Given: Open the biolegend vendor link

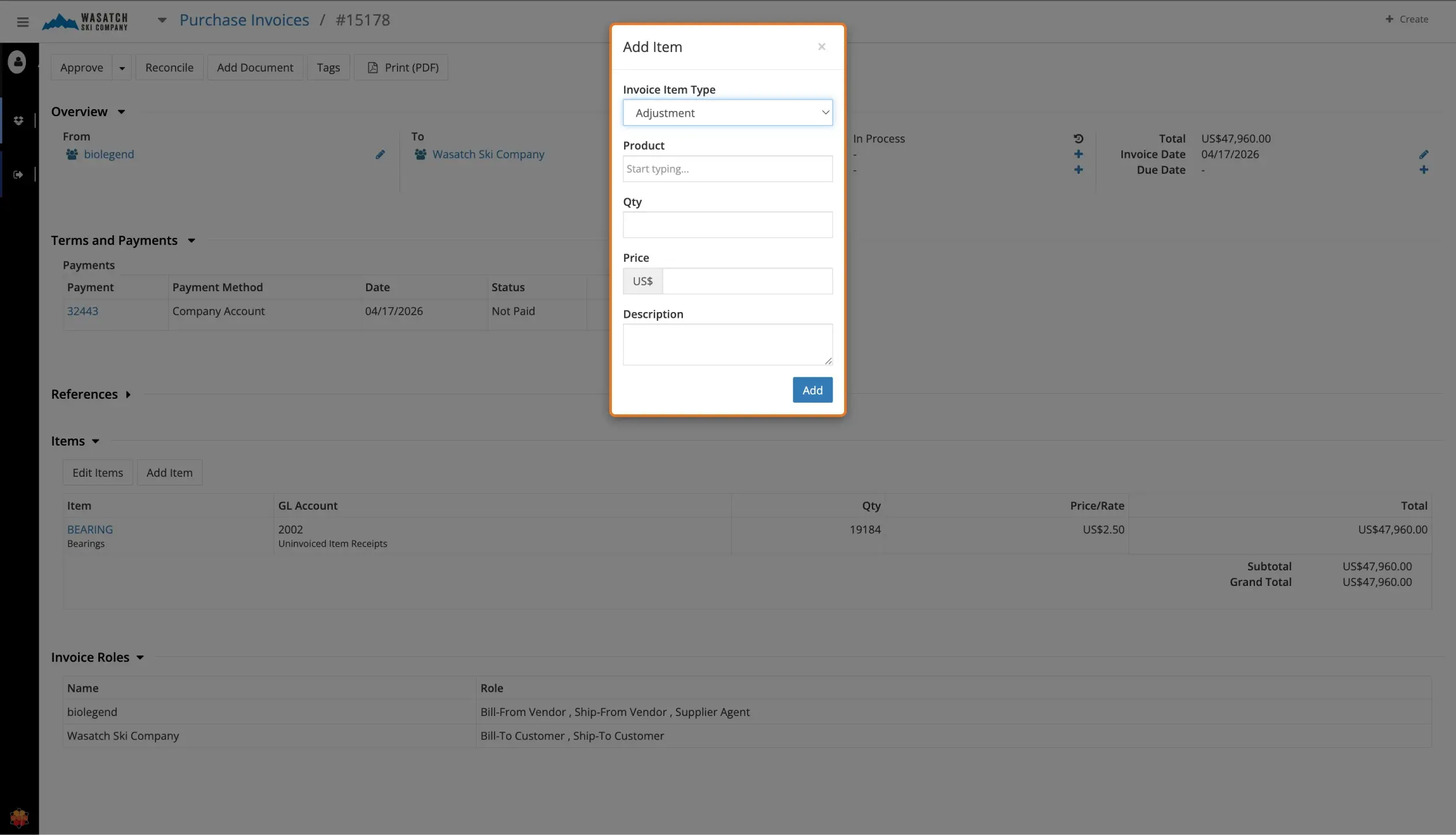Looking at the screenshot, I should [x=109, y=154].
